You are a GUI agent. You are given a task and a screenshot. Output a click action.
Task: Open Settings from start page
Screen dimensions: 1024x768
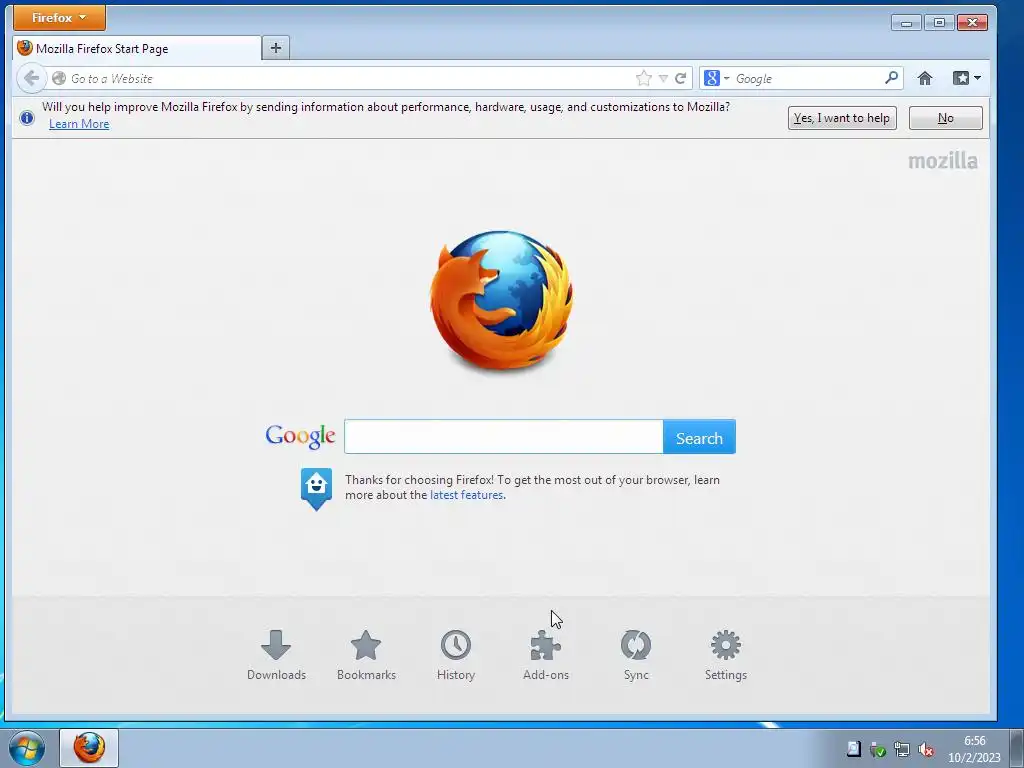[726, 656]
